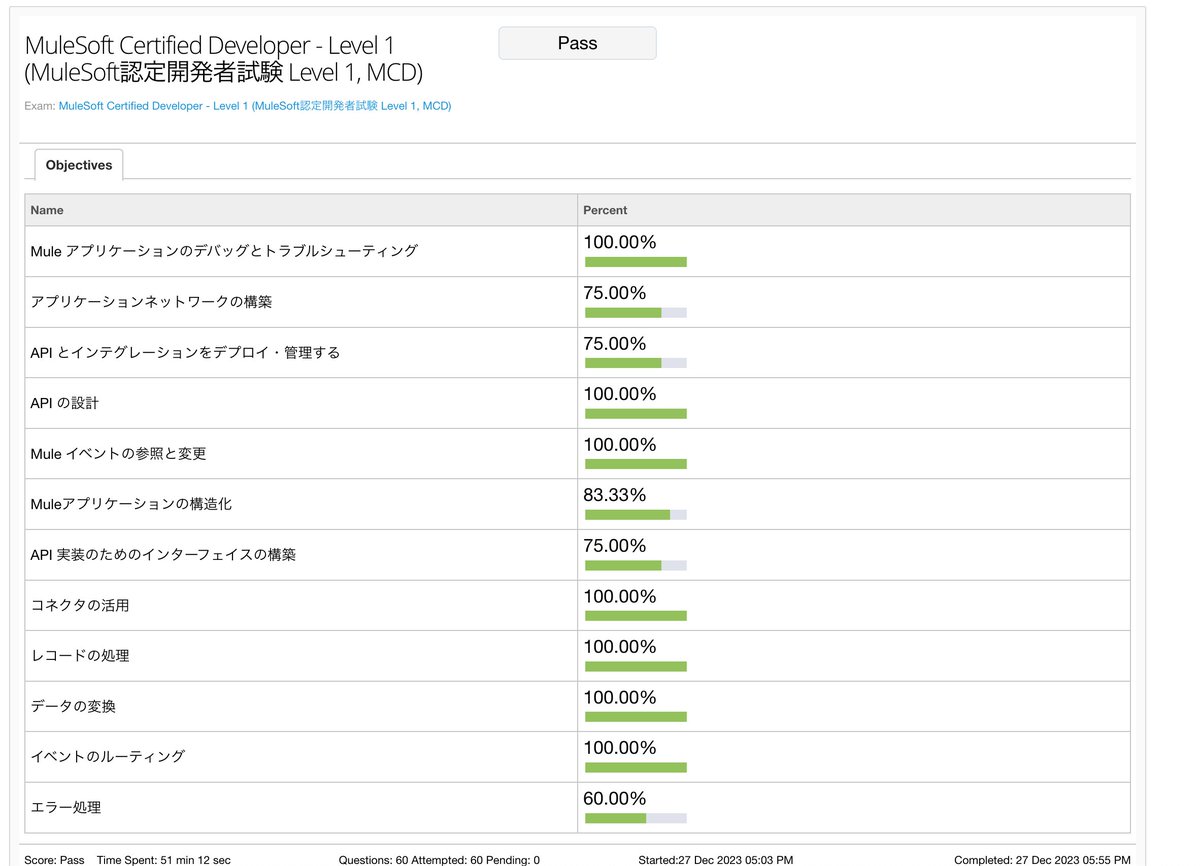Image resolution: width=1200 pixels, height=866 pixels.
Task: Select the コネクタの活用 row
Action: 577,605
